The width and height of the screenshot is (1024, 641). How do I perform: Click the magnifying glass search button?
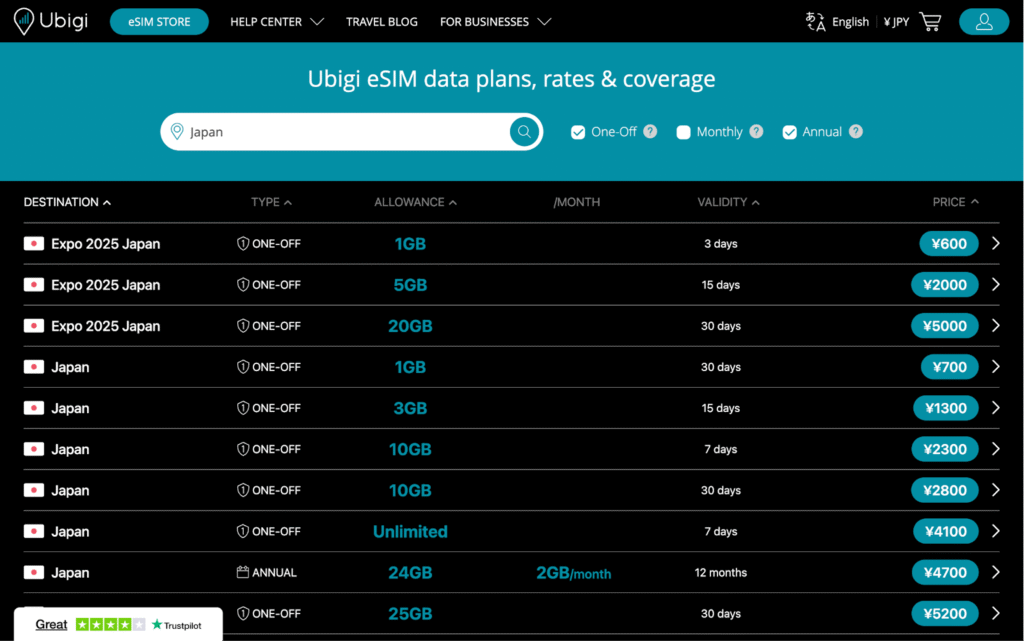[x=524, y=132]
